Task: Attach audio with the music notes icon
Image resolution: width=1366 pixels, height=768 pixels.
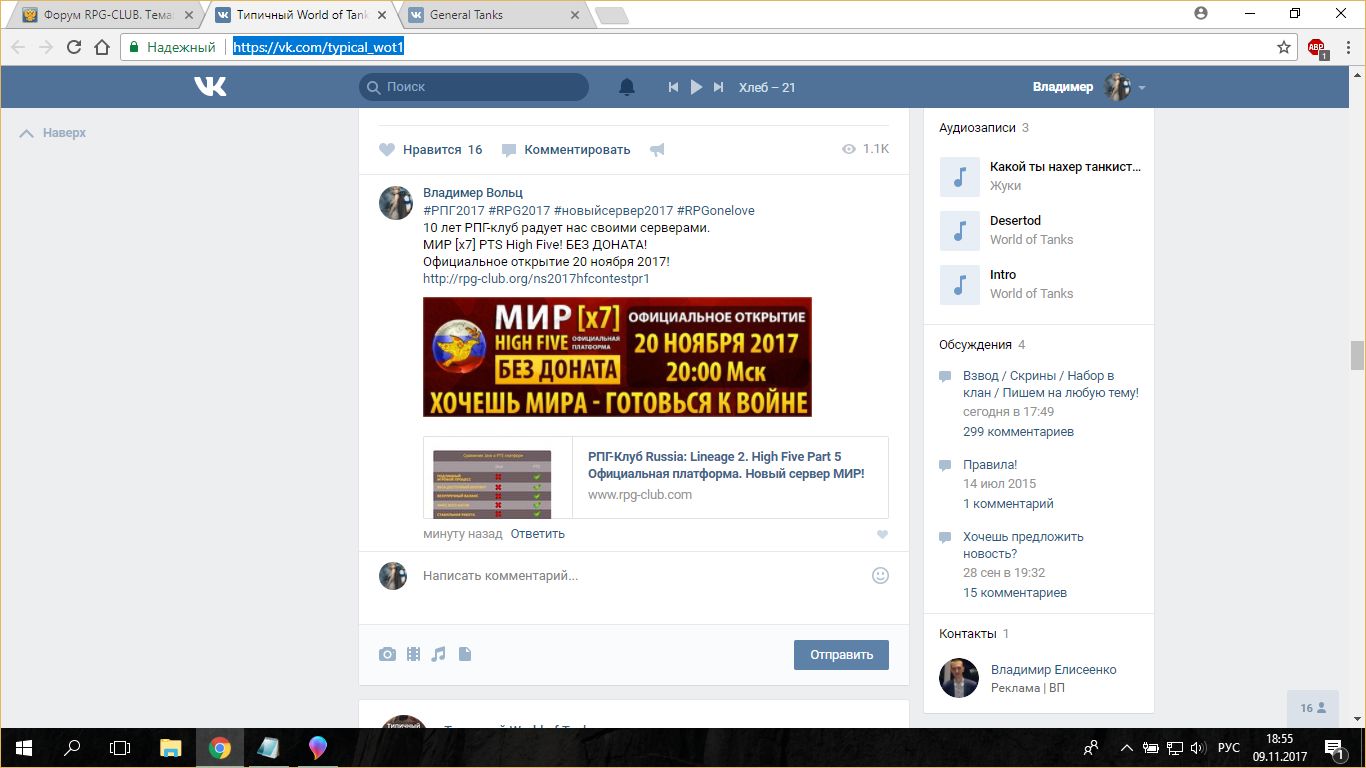Action: 438,654
